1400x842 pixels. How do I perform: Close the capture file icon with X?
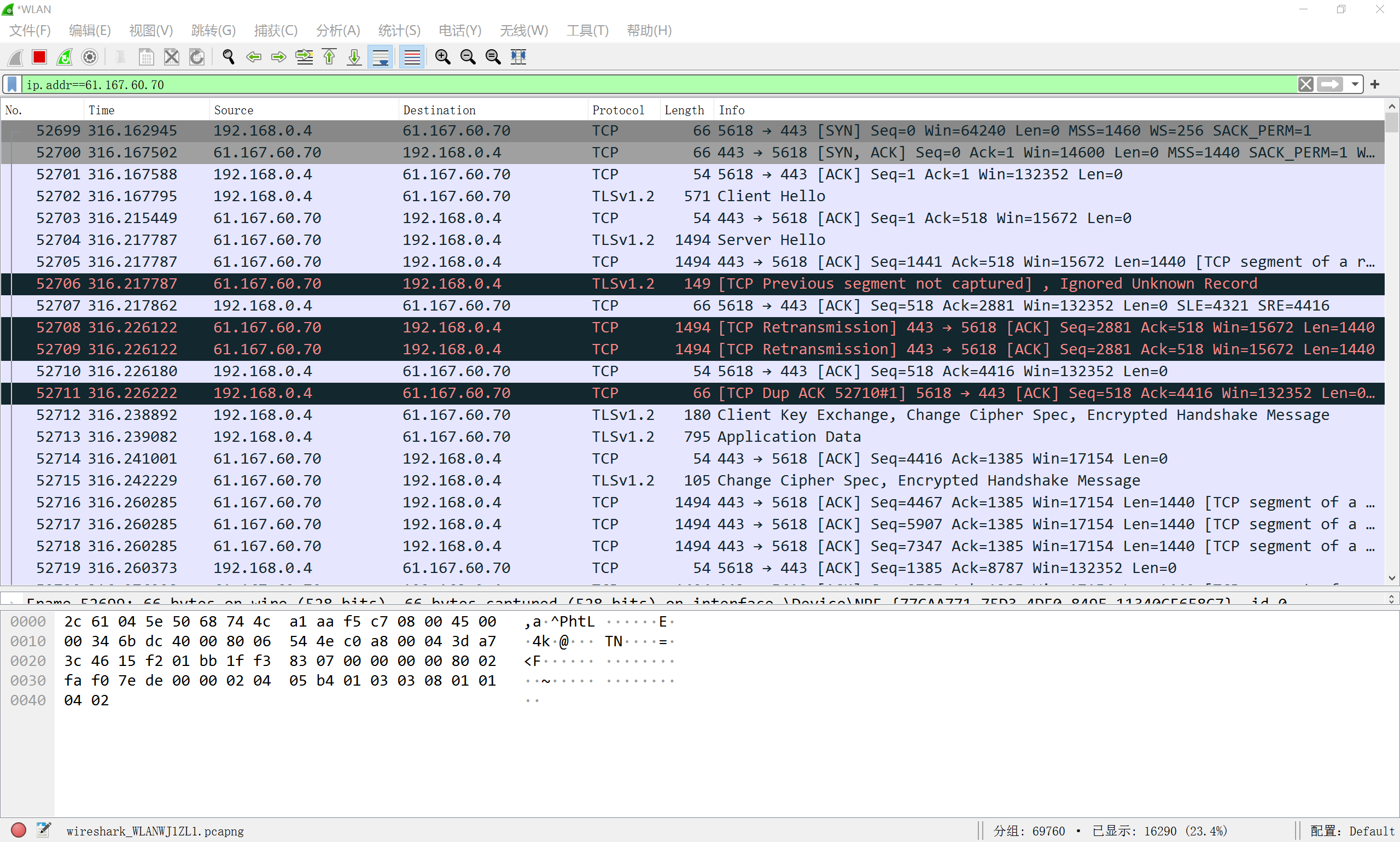pyautogui.click(x=171, y=57)
